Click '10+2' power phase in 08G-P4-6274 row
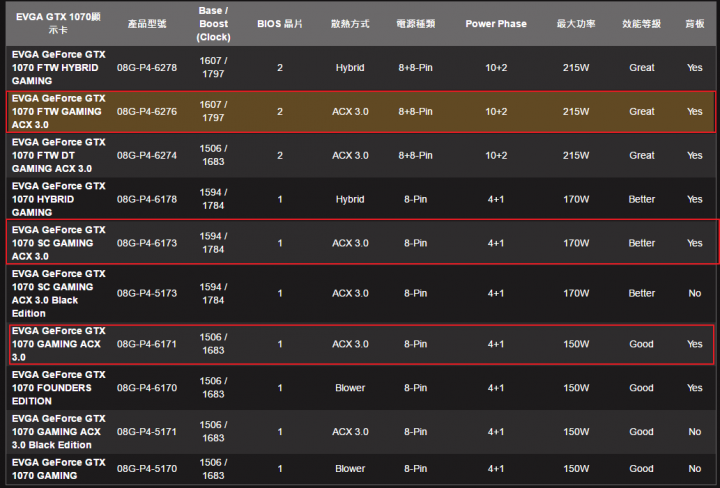 [x=496, y=155]
